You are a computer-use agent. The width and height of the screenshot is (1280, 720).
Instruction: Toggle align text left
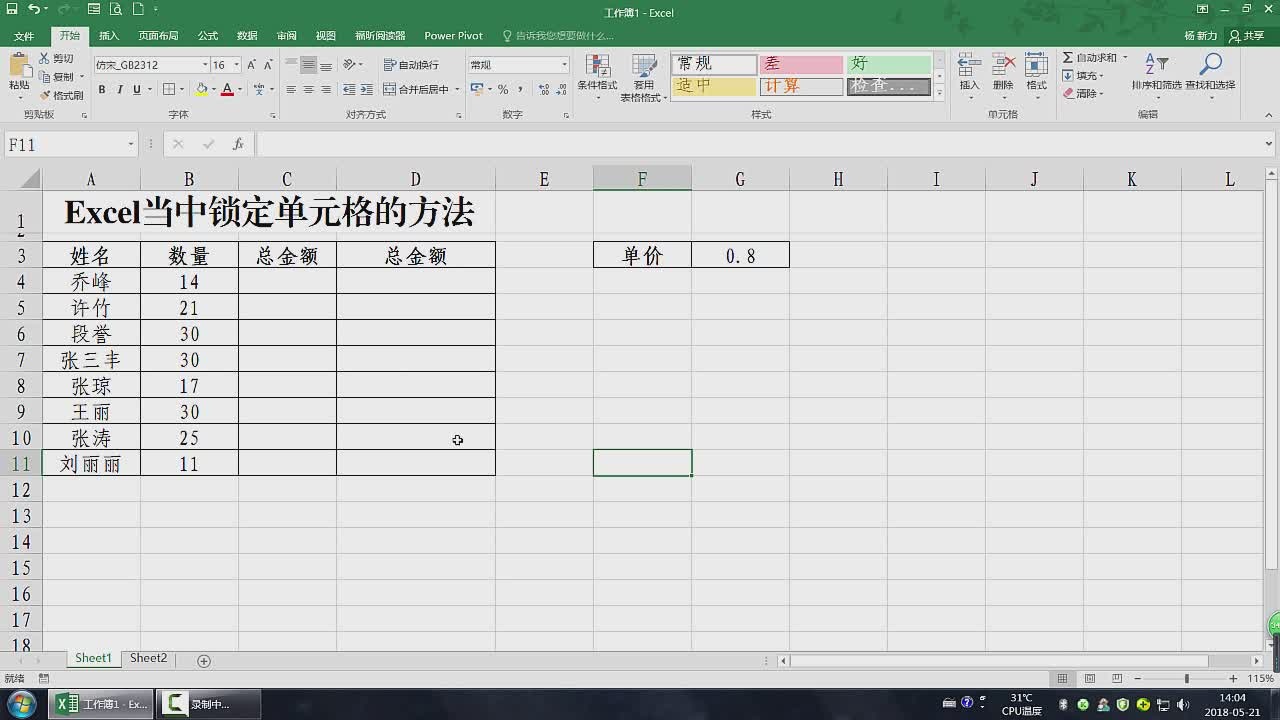pyautogui.click(x=291, y=89)
